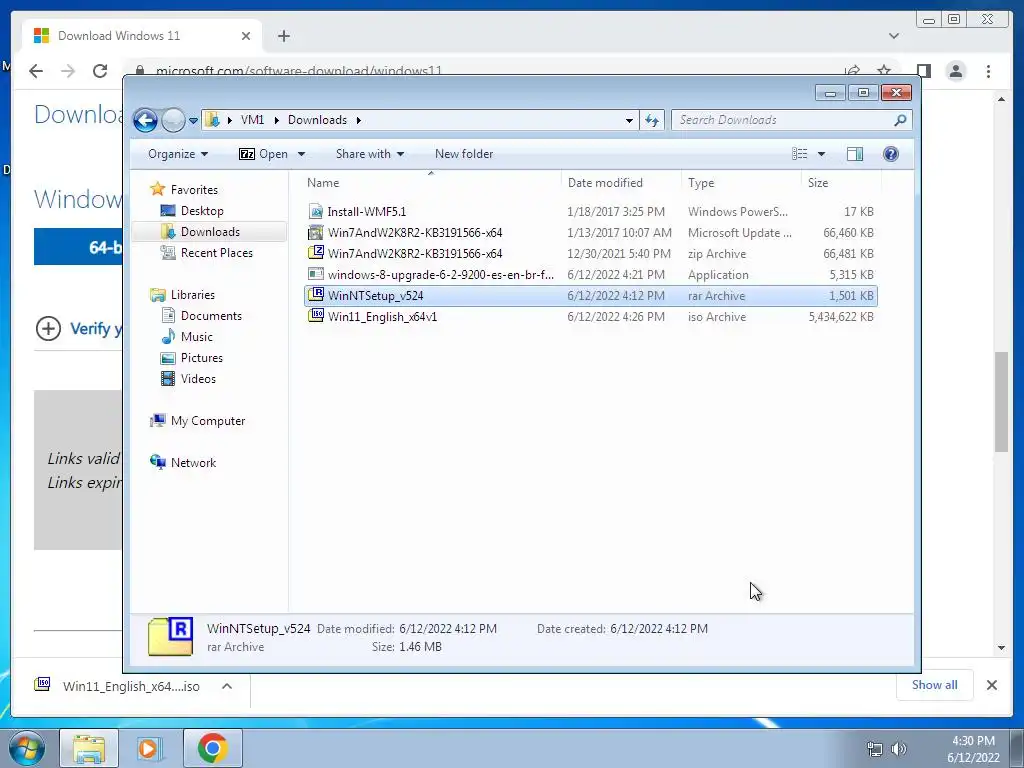1024x768 pixels.
Task: Switch to Download Windows 11 tab
Action: pyautogui.click(x=142, y=36)
